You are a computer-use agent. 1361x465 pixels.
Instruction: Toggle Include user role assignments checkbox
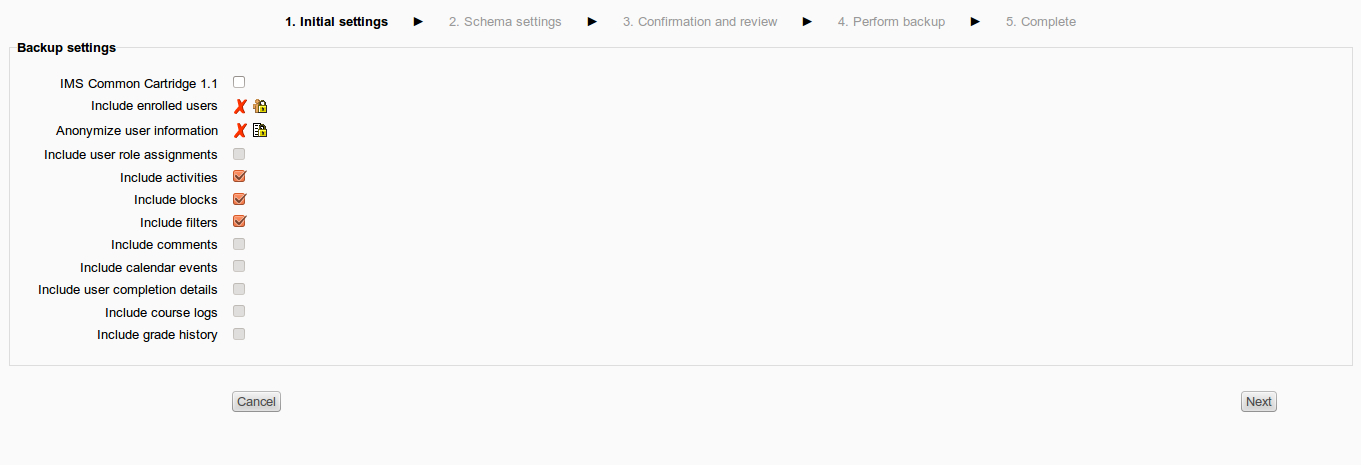click(239, 154)
